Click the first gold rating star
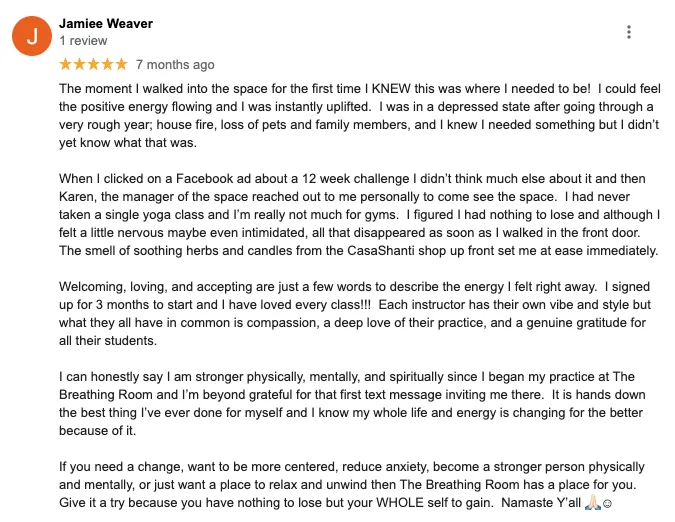Screen dimensions: 675x522 point(66,65)
